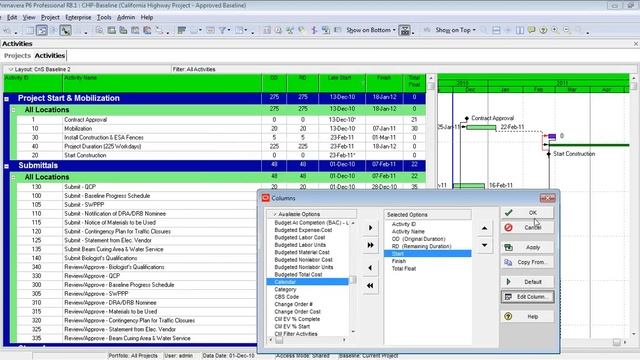Select Finish in Selected Options list
Screen dimensions: 640x360
click(399, 261)
